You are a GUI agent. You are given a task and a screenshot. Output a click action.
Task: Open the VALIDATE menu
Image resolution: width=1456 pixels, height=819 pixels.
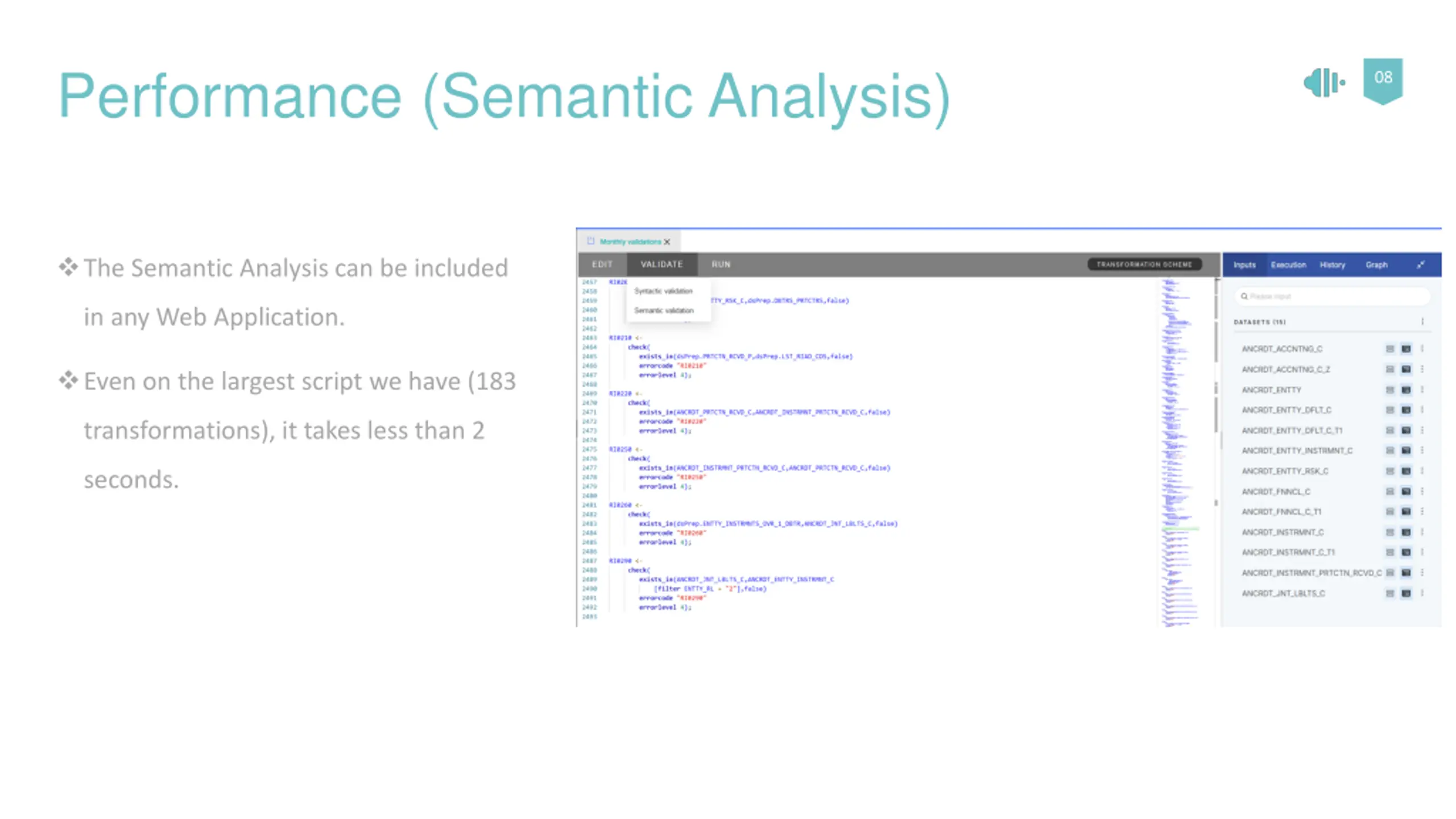coord(661,264)
